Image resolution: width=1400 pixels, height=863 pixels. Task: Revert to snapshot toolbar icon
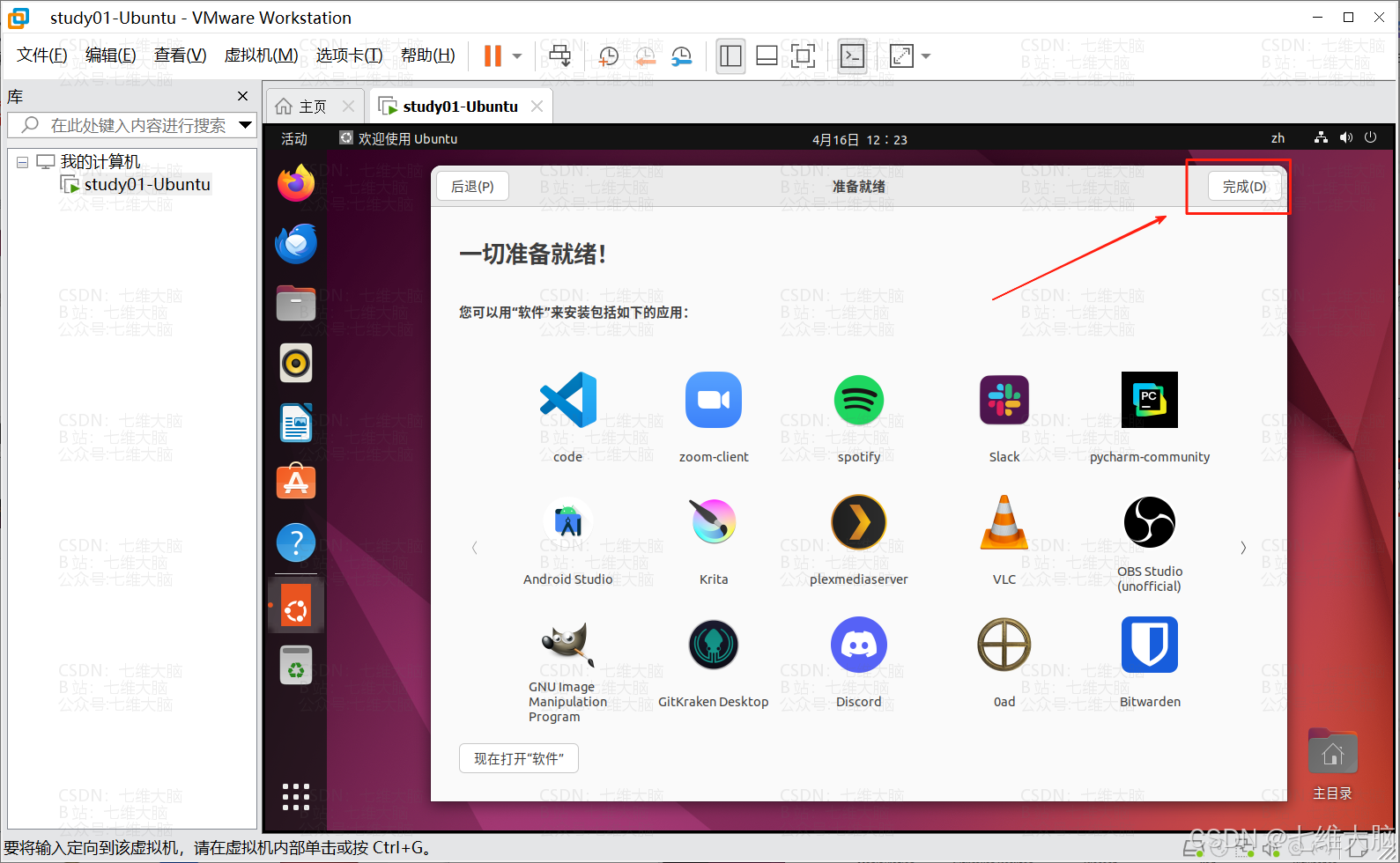tap(645, 56)
